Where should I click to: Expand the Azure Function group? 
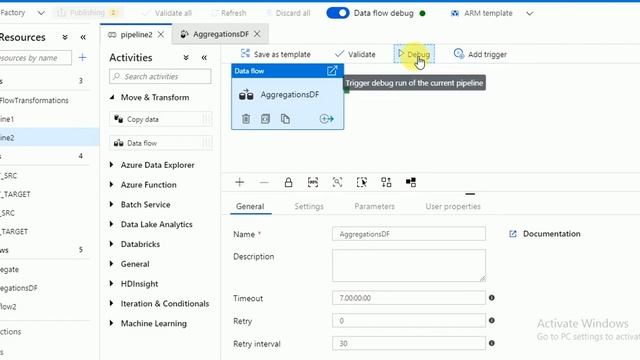[112, 184]
